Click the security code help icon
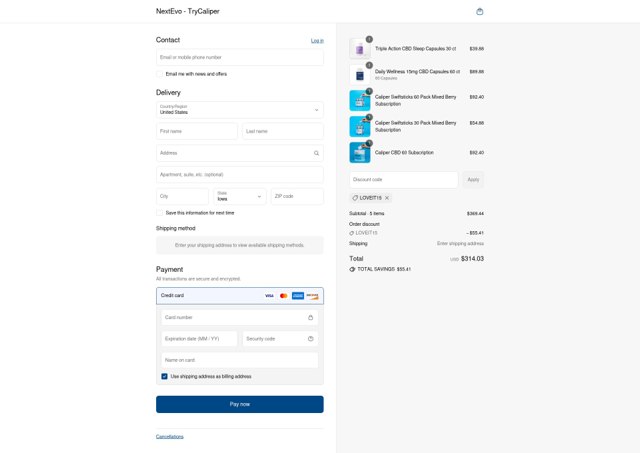Screen dimensions: 640x453 [x=311, y=339]
